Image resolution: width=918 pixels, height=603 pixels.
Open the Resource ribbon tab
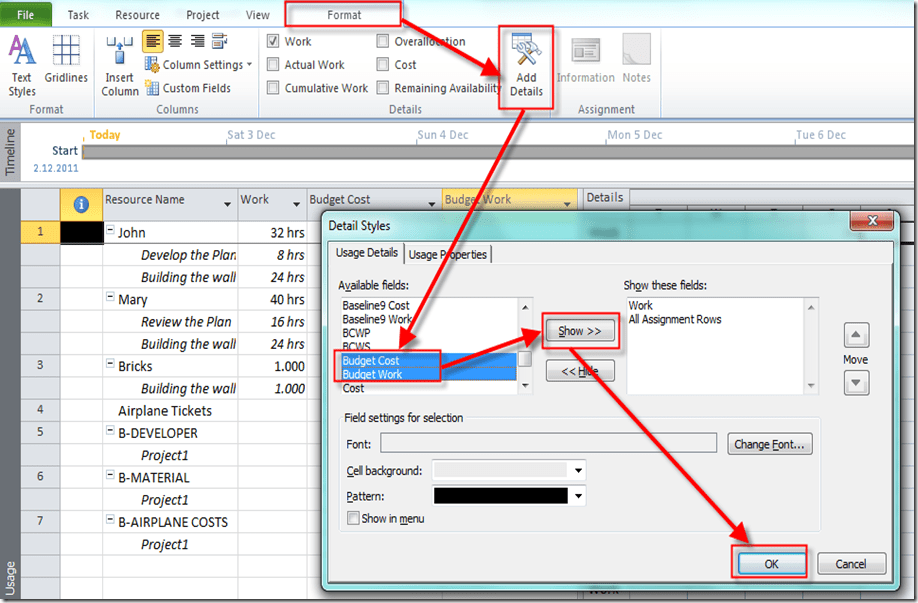coord(137,15)
